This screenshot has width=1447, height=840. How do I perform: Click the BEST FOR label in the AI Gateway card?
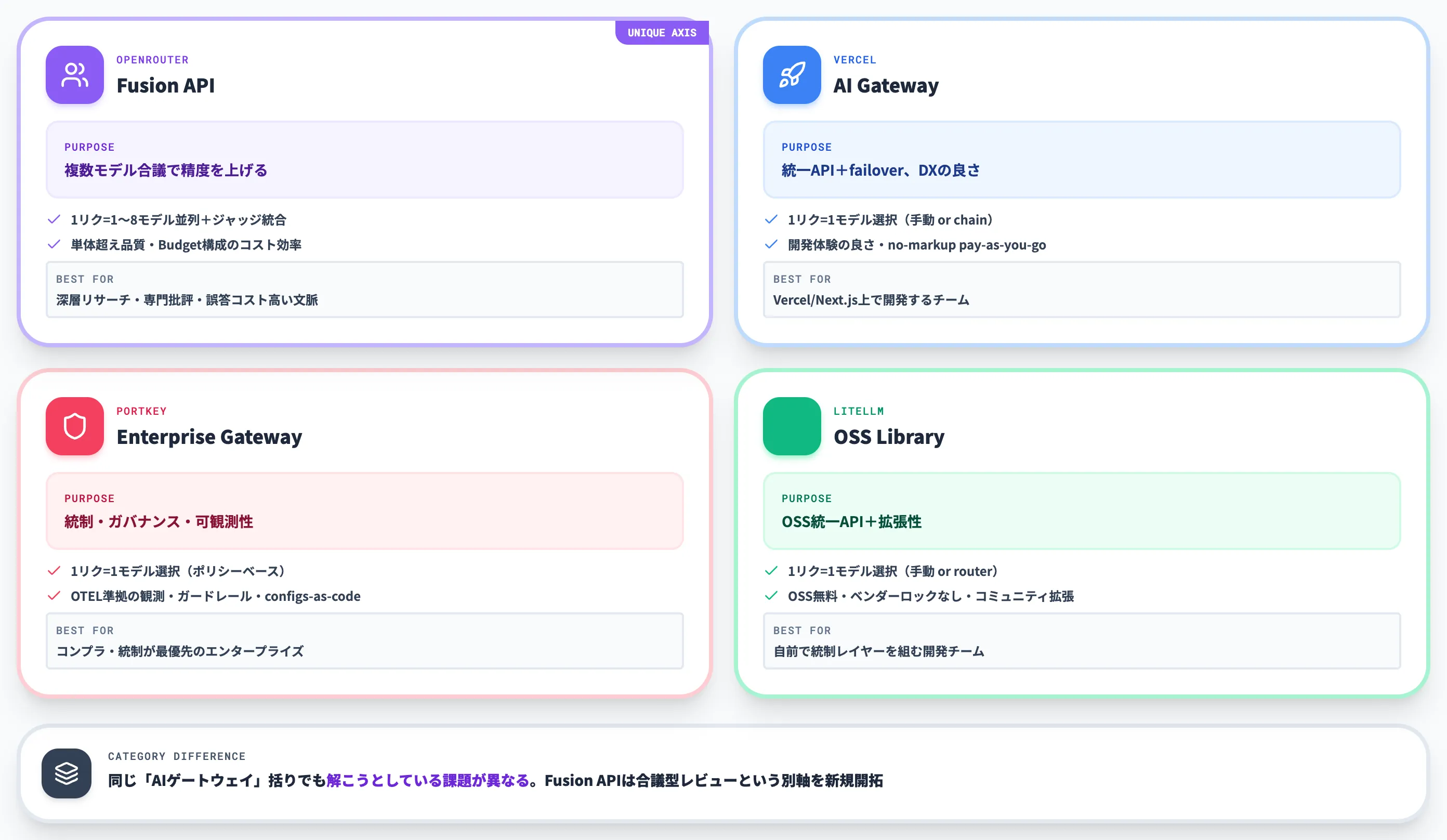pyautogui.click(x=801, y=279)
